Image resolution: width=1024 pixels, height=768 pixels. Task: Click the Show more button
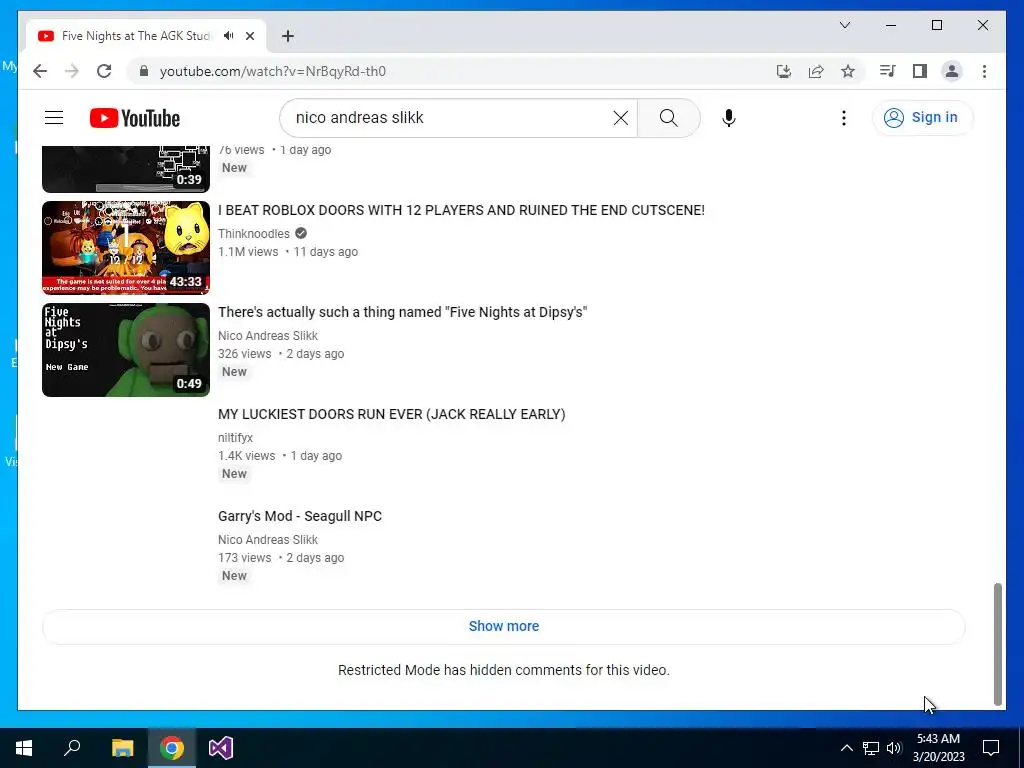(x=504, y=626)
